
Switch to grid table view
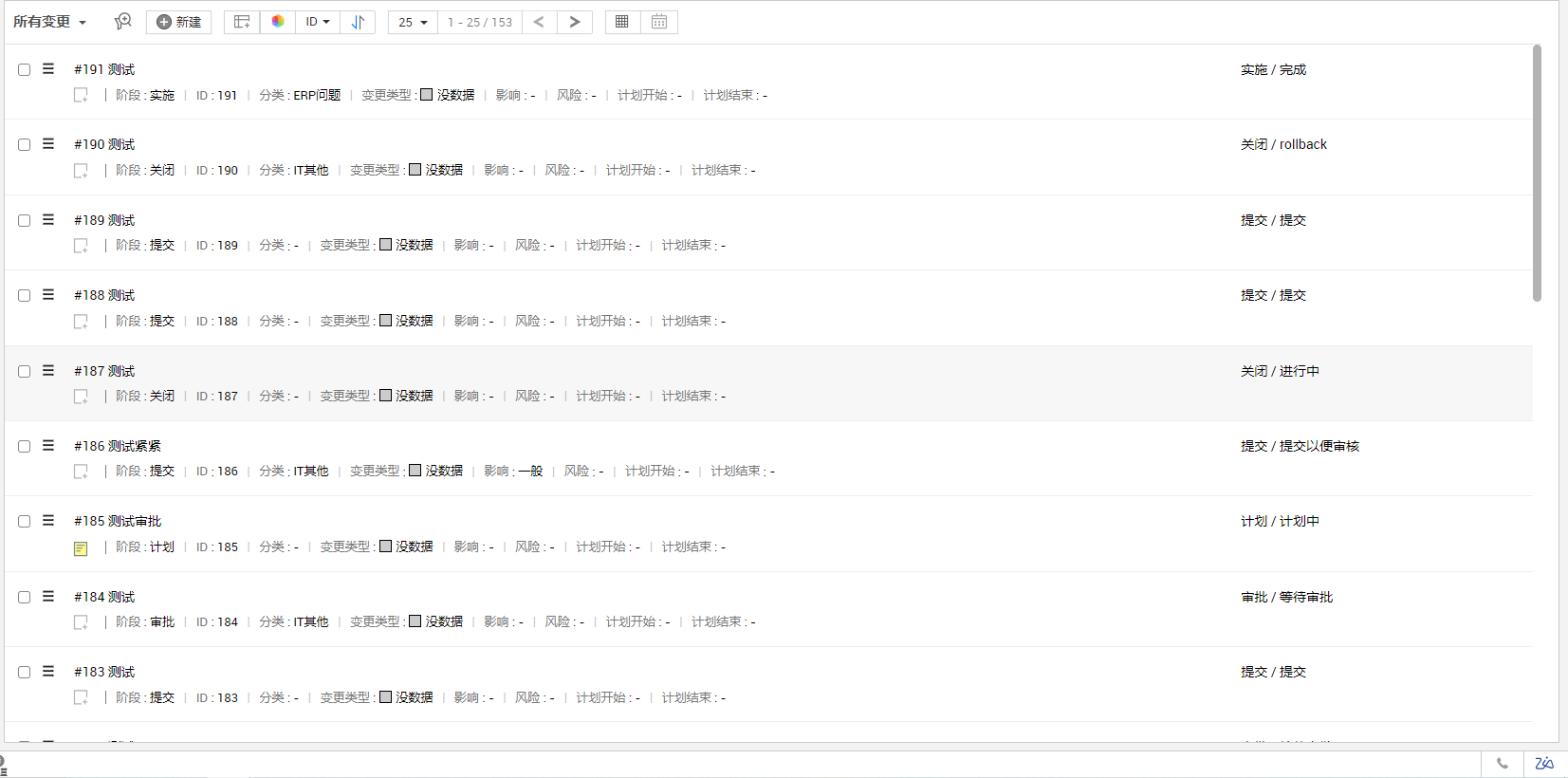[622, 22]
